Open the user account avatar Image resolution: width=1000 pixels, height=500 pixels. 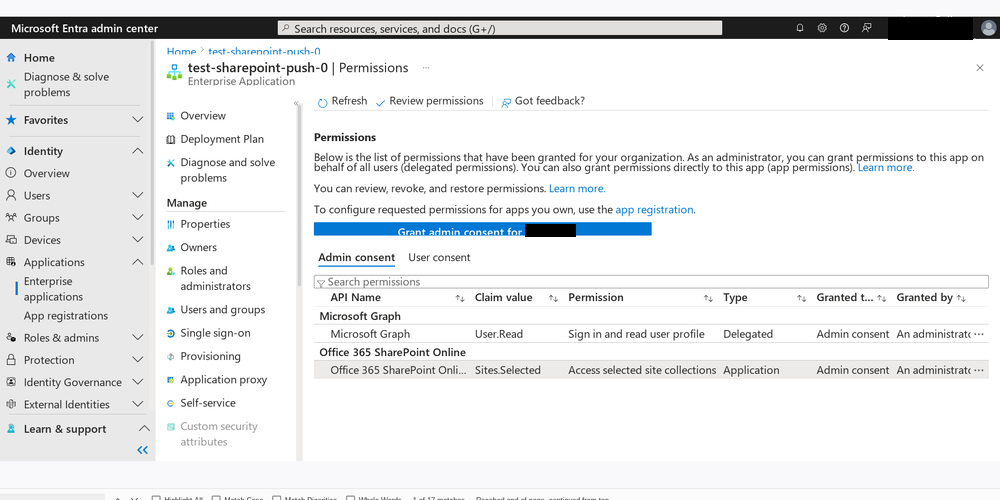(x=988, y=28)
